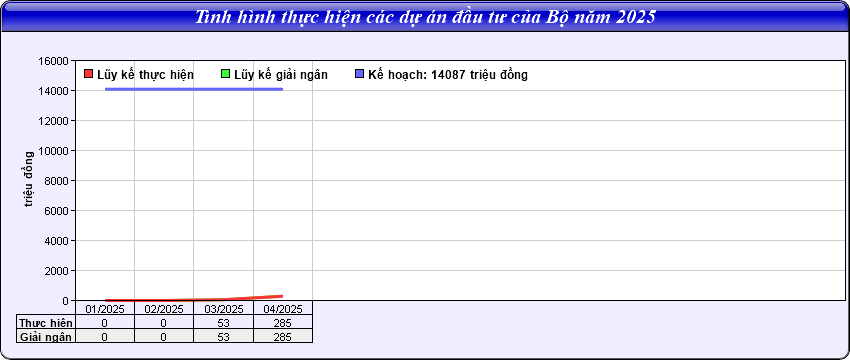Click the red cumulative line near 04/2025
Screen dimensions: 850x360
[x=271, y=297]
